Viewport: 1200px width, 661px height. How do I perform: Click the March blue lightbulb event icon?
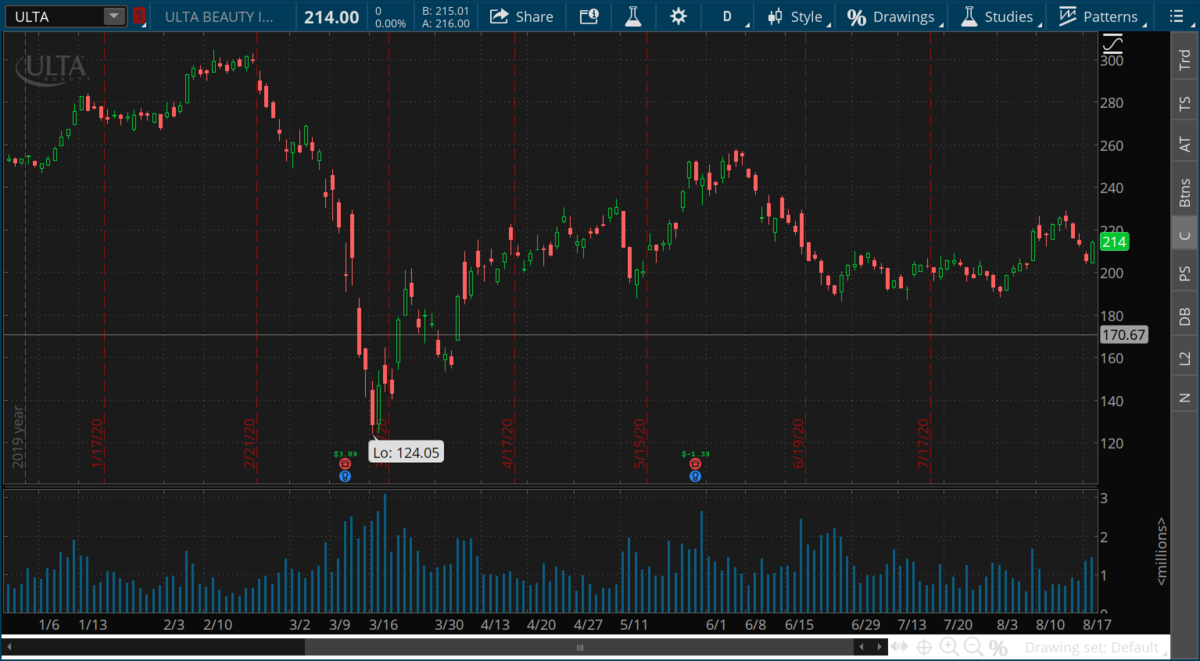345,476
